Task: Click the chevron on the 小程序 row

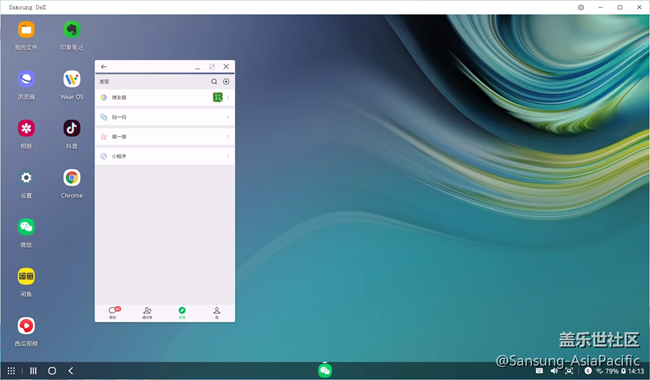Action: click(228, 156)
